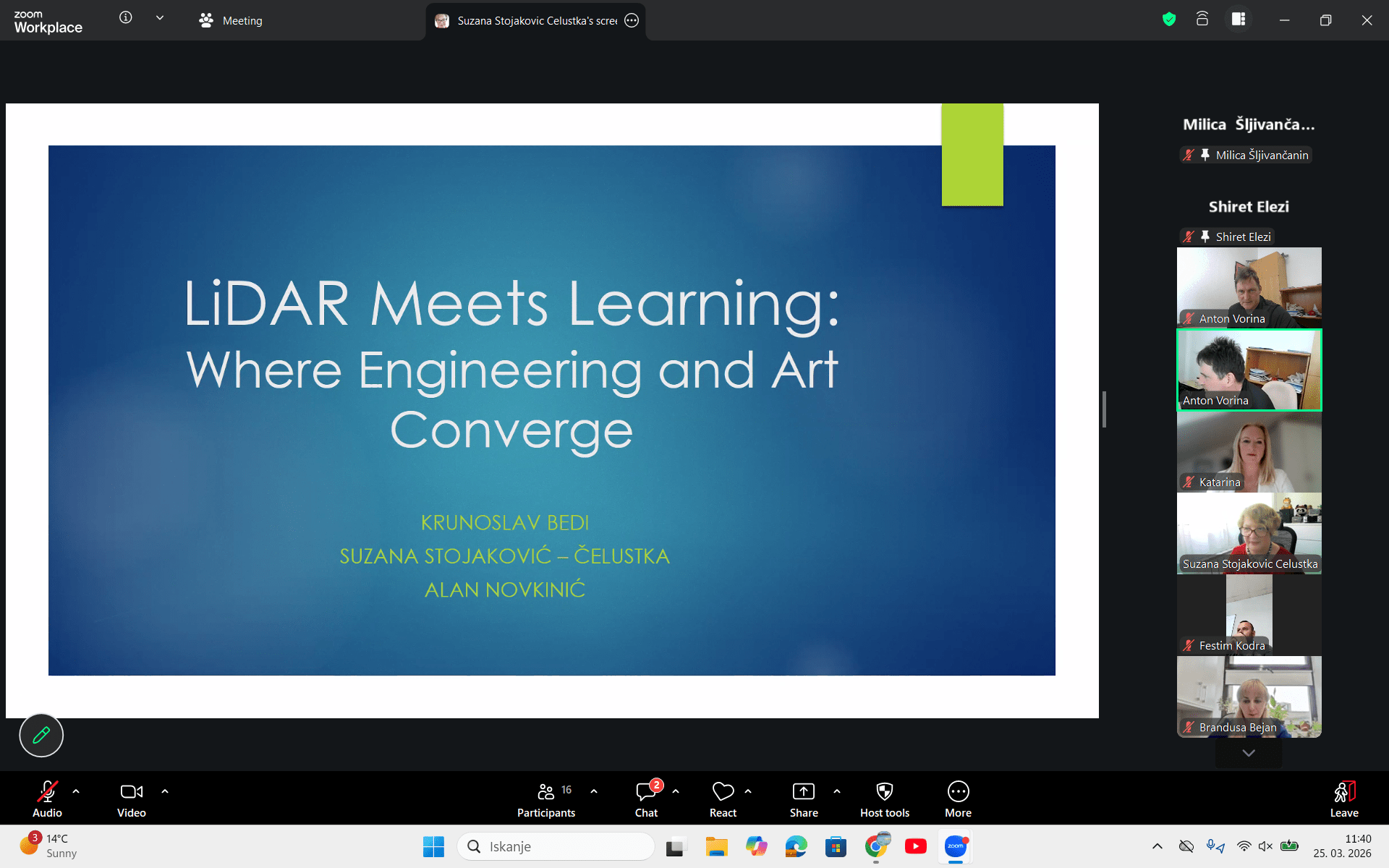Expand the Participants options arrow
The height and width of the screenshot is (868, 1389).
[x=594, y=791]
